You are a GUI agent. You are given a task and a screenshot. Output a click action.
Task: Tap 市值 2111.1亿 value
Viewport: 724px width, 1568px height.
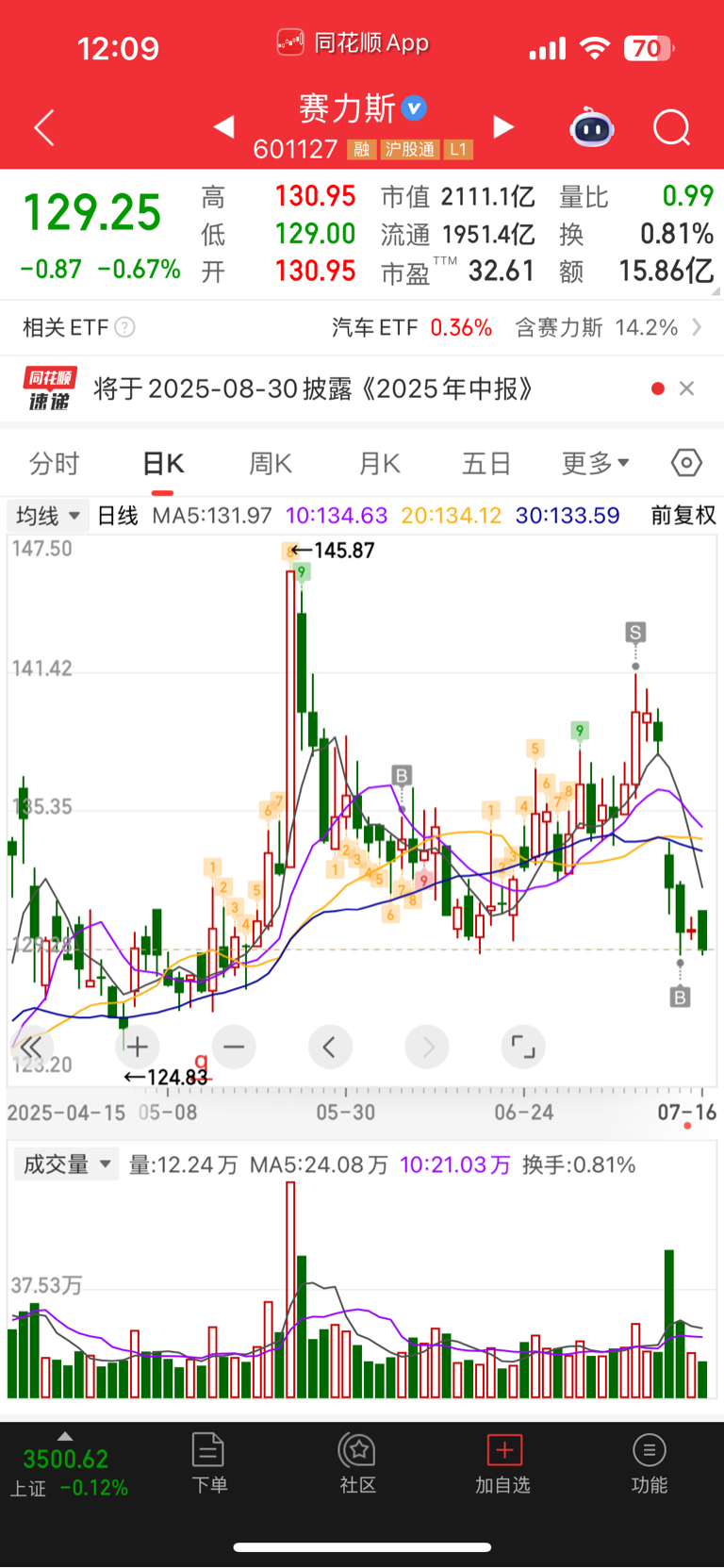pyautogui.click(x=458, y=196)
